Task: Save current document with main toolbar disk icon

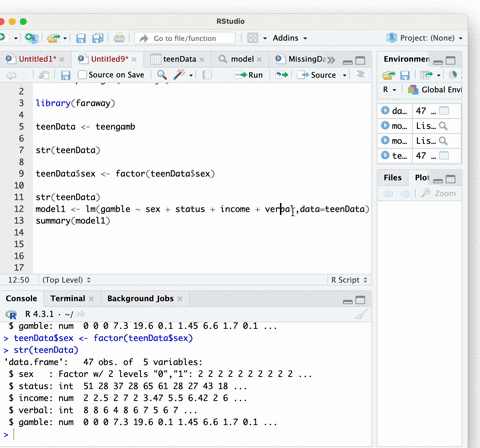Action: coord(81,38)
